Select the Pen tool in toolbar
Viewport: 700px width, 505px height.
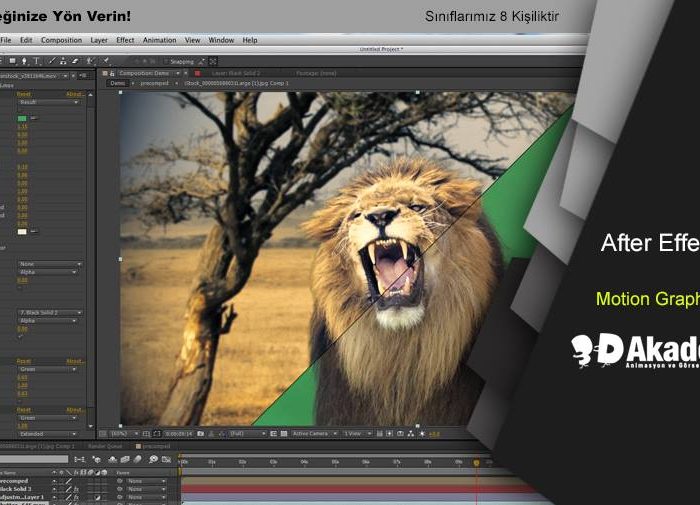25,61
